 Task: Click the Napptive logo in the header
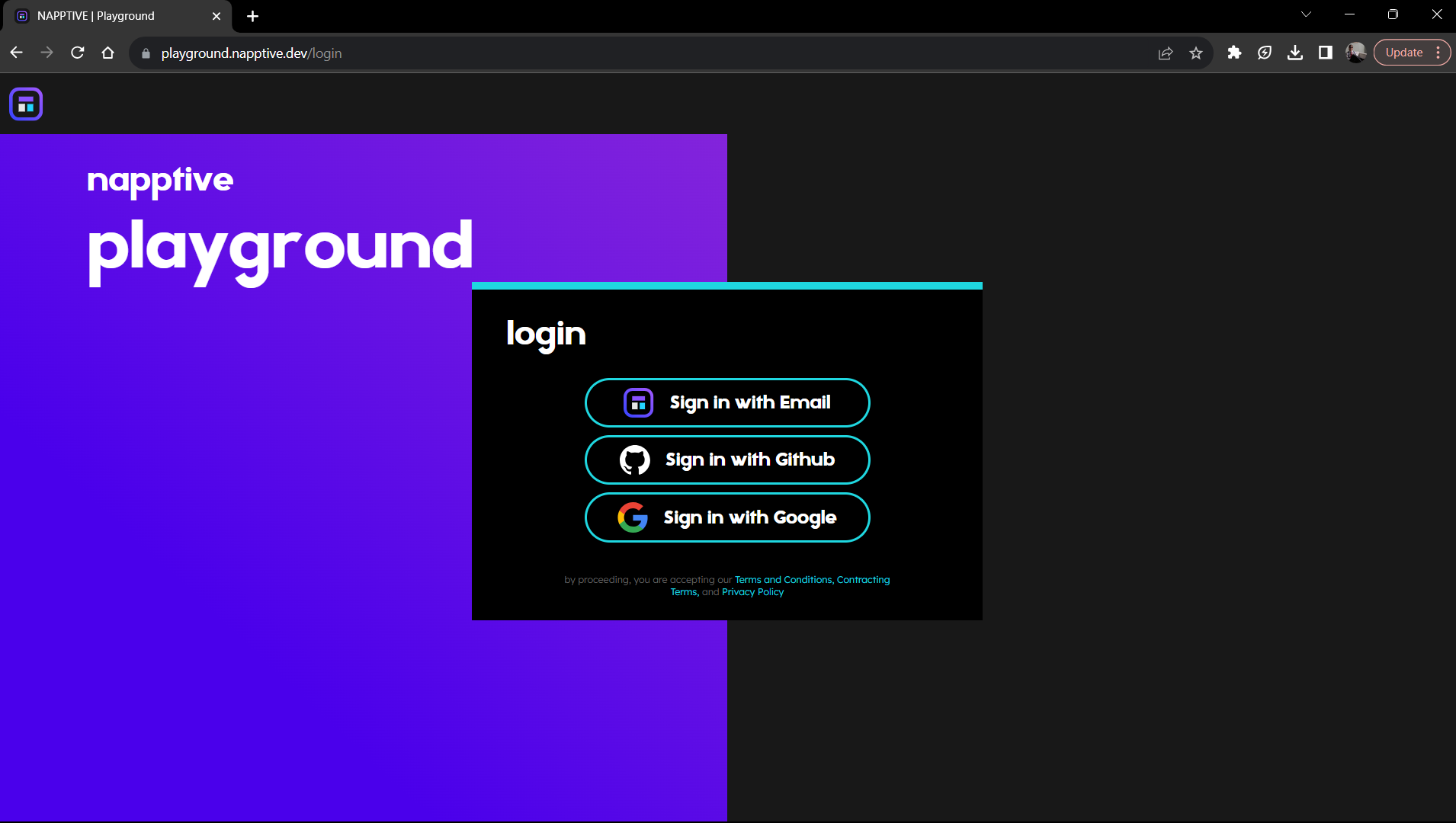[26, 104]
